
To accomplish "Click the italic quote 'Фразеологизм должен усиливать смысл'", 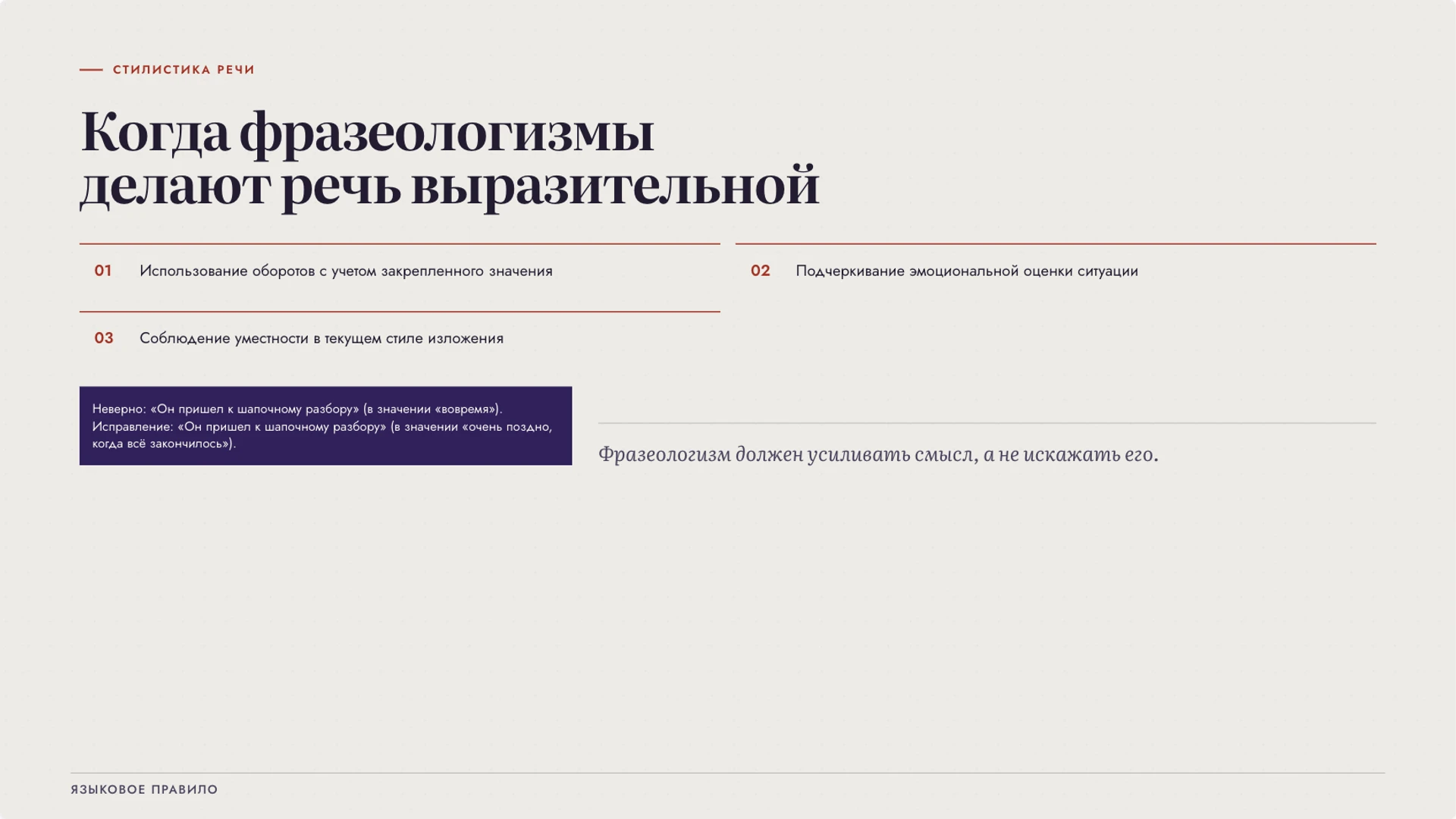I will [x=786, y=455].
